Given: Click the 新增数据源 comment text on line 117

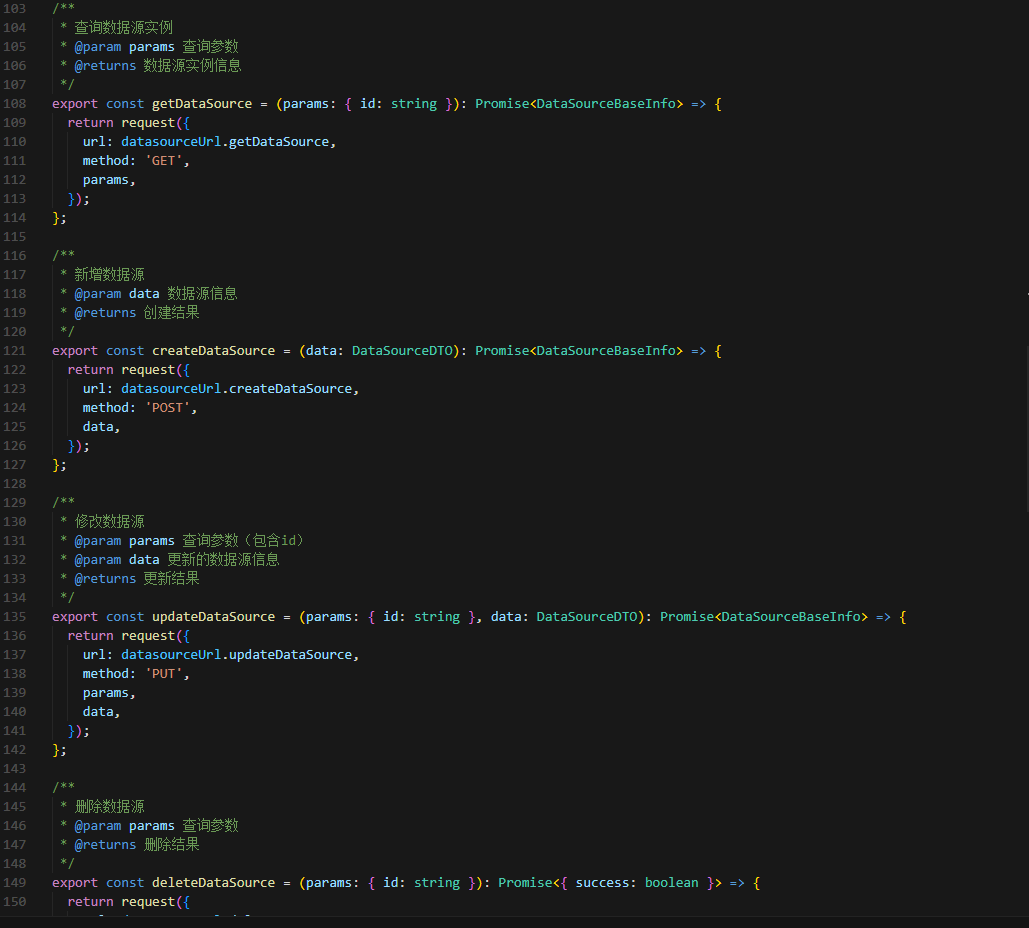Looking at the screenshot, I should (x=109, y=274).
